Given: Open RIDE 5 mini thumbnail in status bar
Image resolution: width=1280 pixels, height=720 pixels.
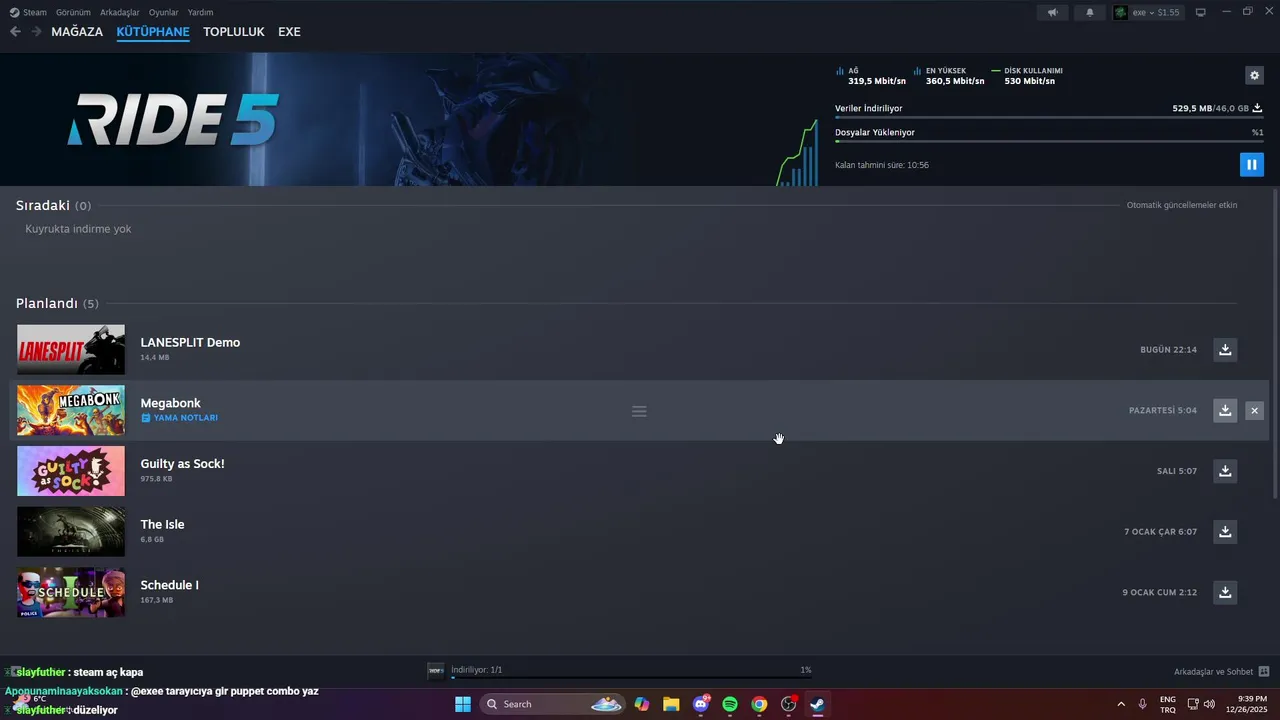Looking at the screenshot, I should 435,670.
